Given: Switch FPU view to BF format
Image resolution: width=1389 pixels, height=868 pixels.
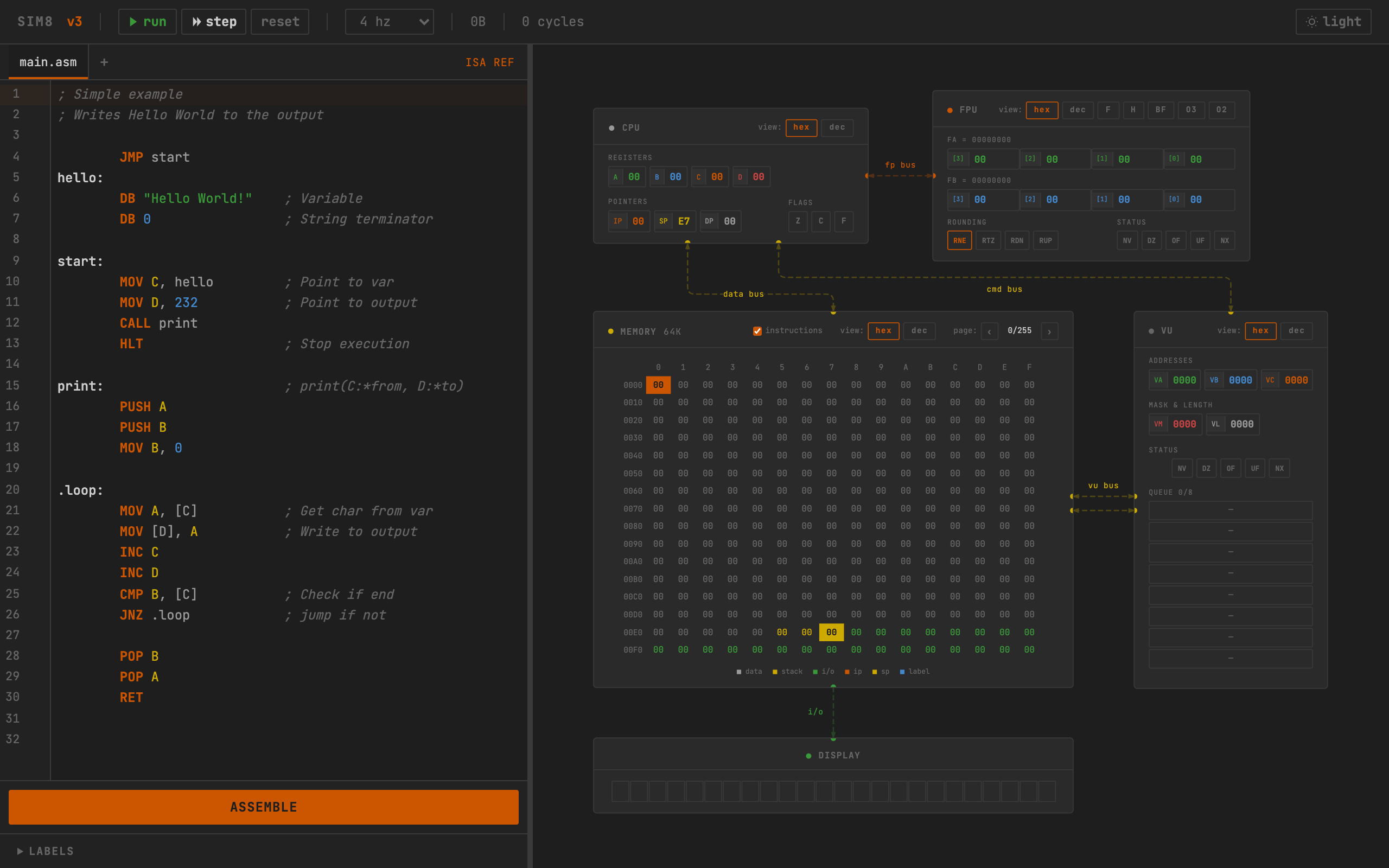Looking at the screenshot, I should 1161,110.
